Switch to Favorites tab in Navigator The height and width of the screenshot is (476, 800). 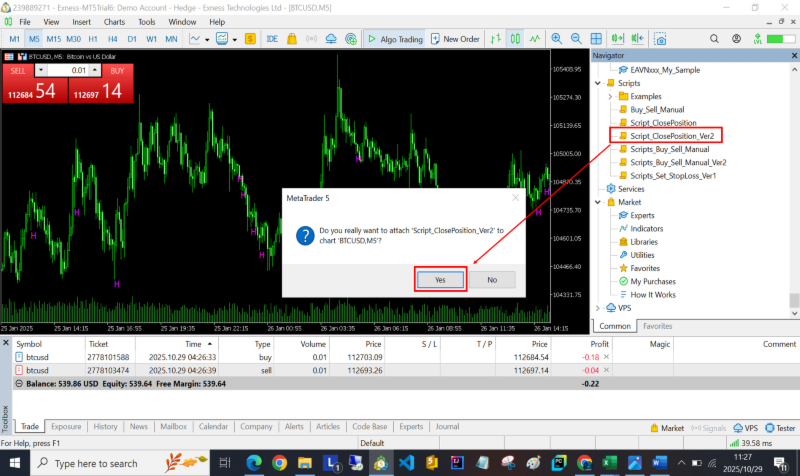pos(657,326)
